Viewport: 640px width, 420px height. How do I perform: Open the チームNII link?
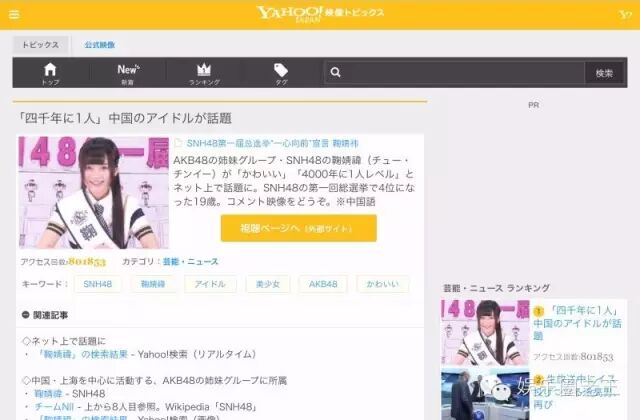click(54, 407)
